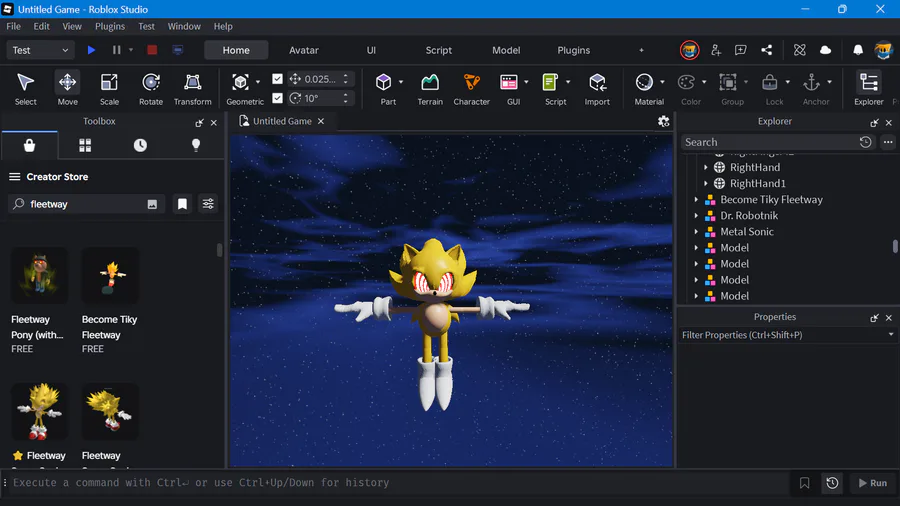Toggle Anchor on selection

click(x=812, y=88)
